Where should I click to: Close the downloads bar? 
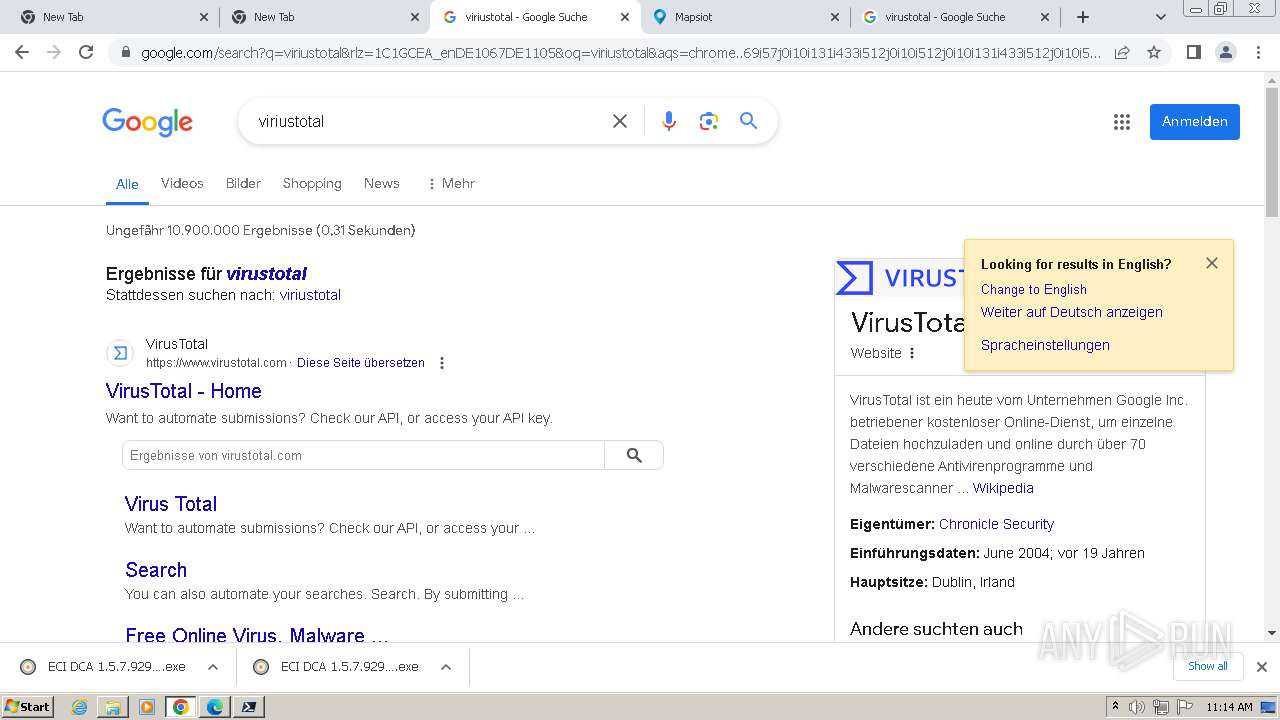[1262, 667]
